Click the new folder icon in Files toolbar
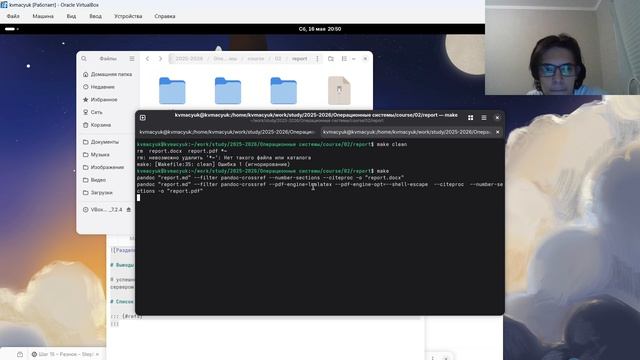640x360 pixels. pos(331,59)
